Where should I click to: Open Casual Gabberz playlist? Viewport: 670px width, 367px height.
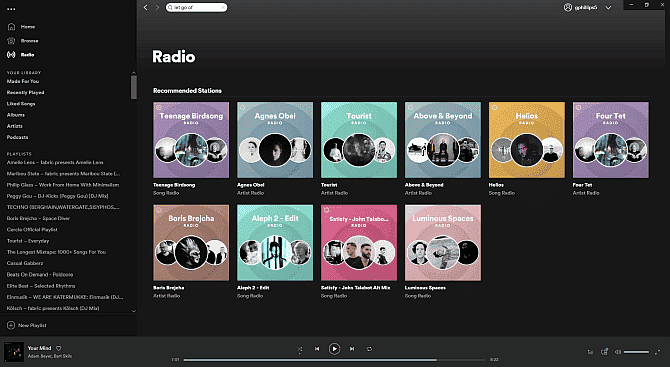[x=25, y=263]
